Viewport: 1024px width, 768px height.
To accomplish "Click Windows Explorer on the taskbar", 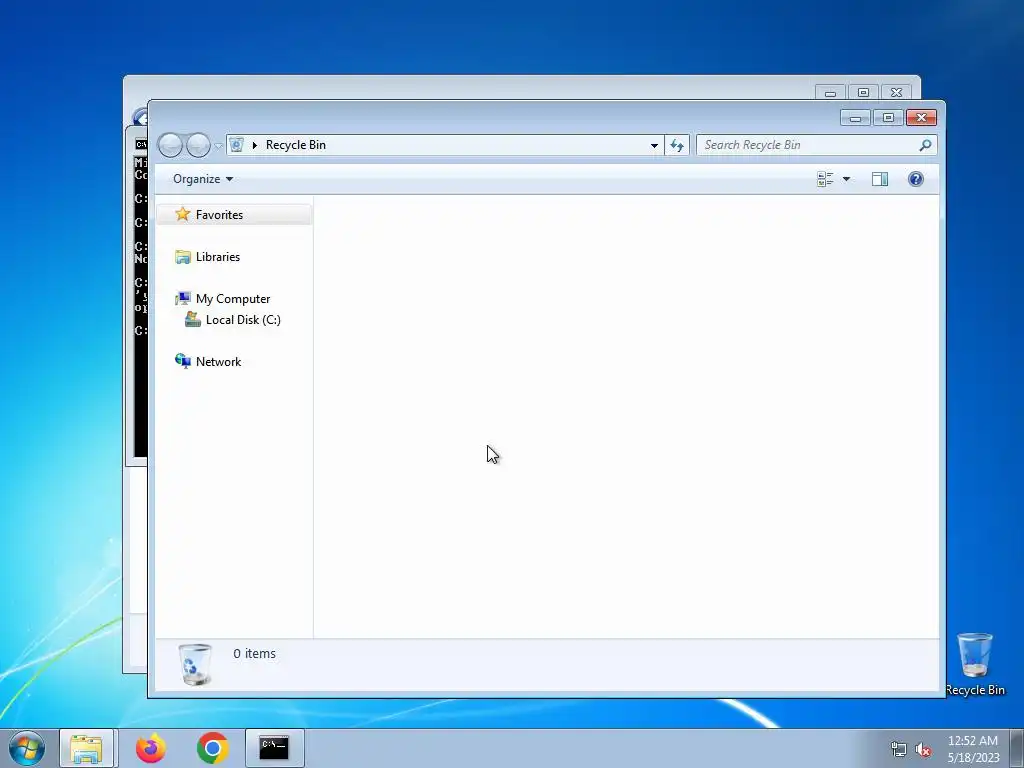I will (86, 748).
